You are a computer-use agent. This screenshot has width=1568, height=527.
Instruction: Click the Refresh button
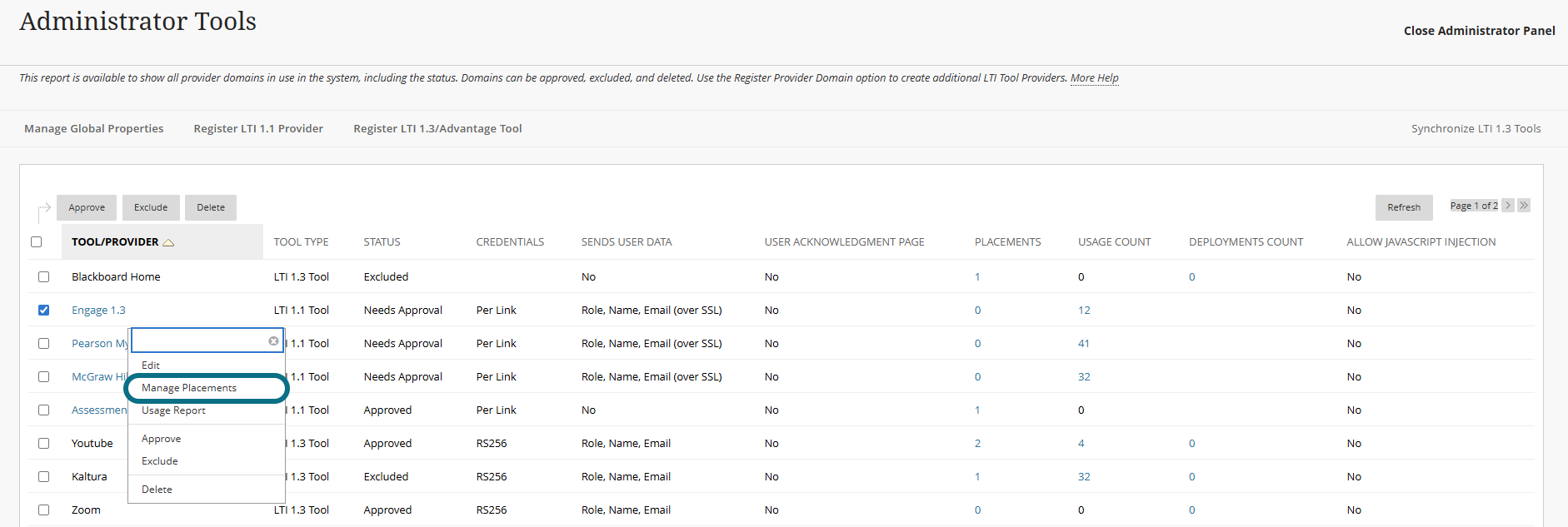point(1404,207)
